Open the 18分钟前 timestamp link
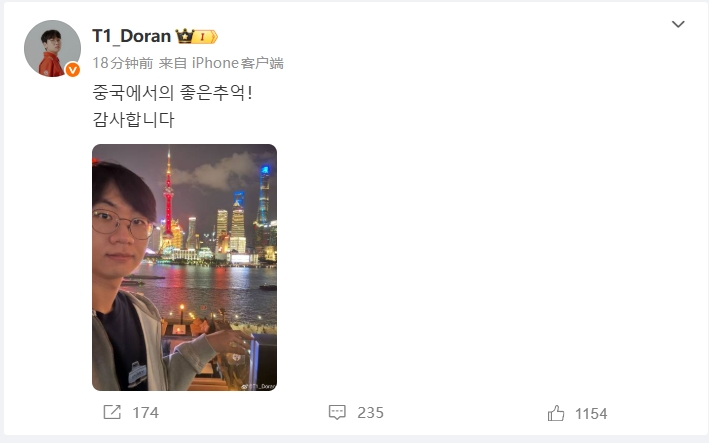 point(123,63)
